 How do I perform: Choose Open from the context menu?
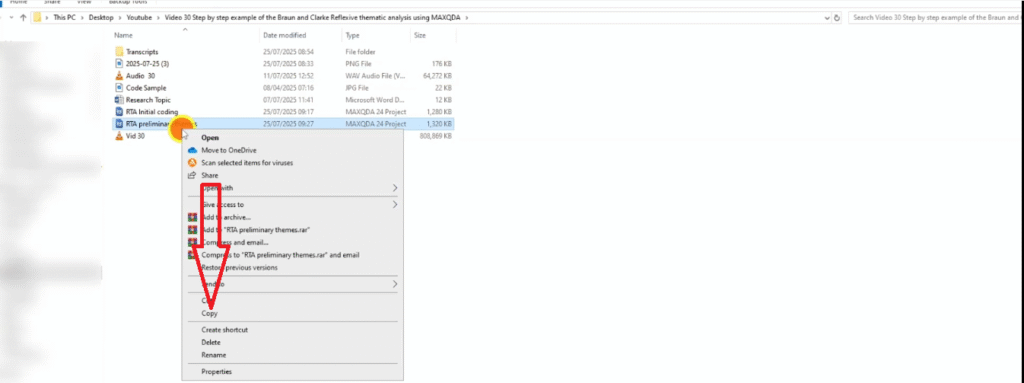[x=210, y=138]
